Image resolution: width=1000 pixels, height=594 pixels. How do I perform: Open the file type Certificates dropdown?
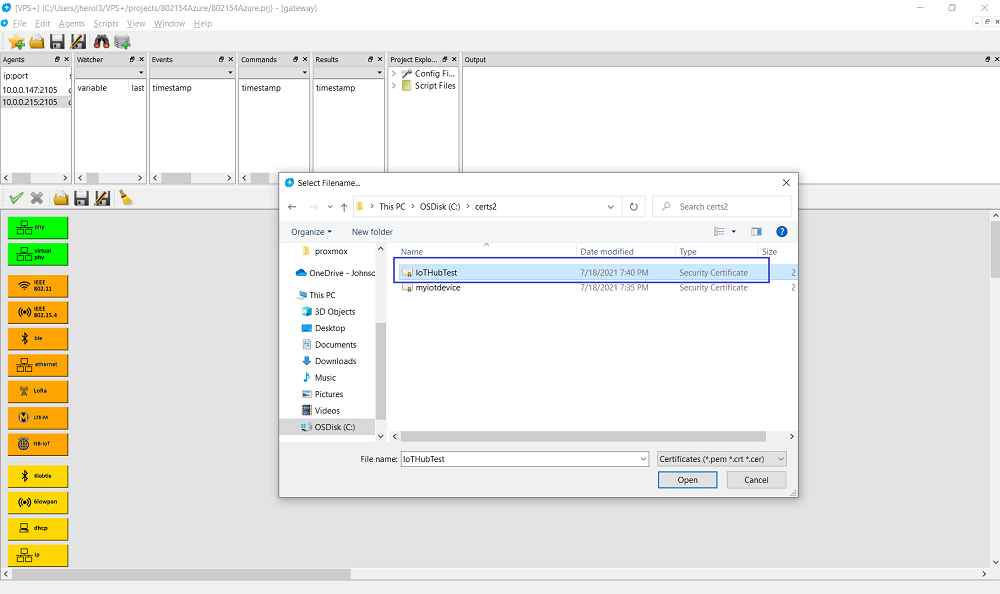tap(722, 459)
